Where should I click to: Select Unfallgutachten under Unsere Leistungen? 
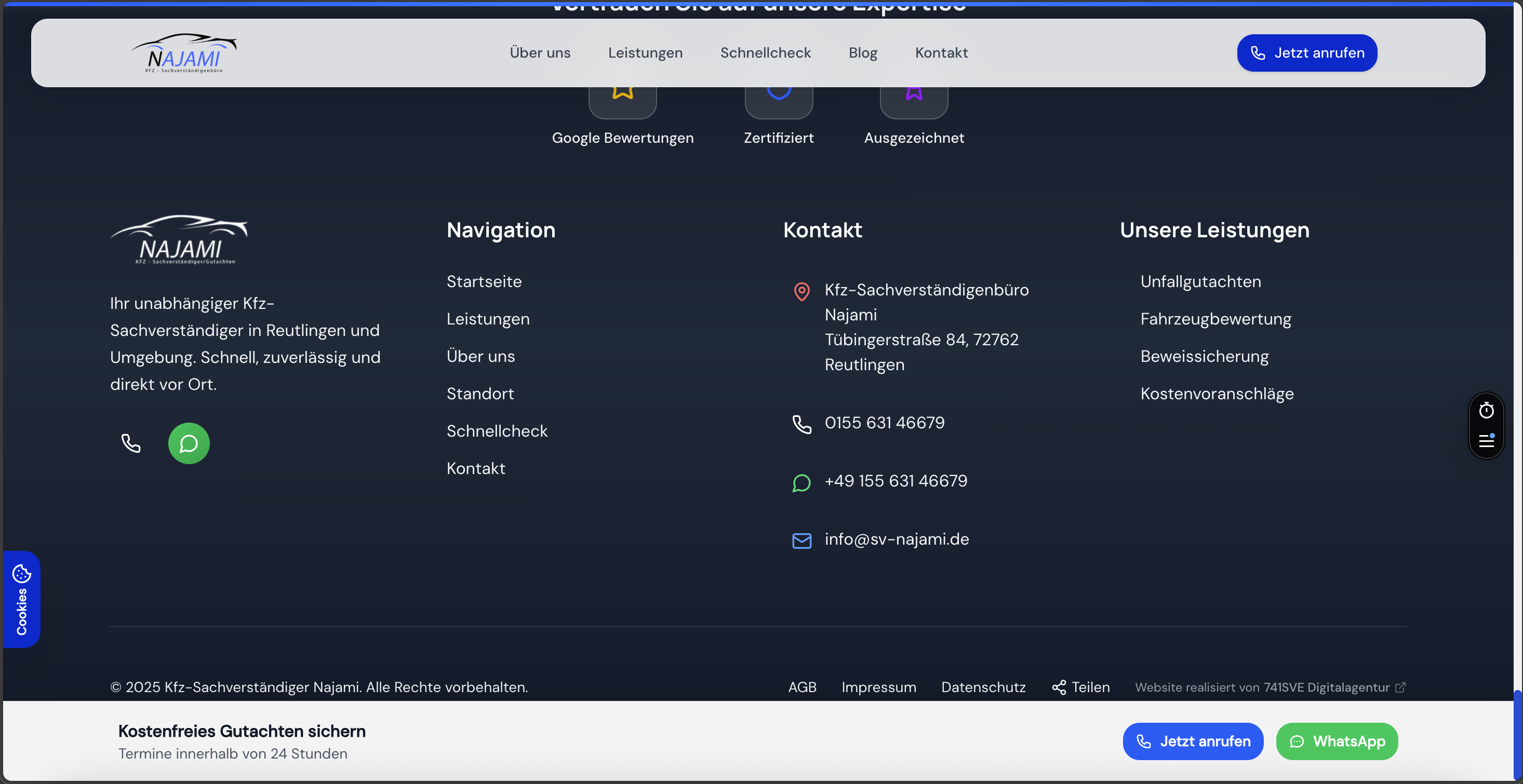(1200, 282)
